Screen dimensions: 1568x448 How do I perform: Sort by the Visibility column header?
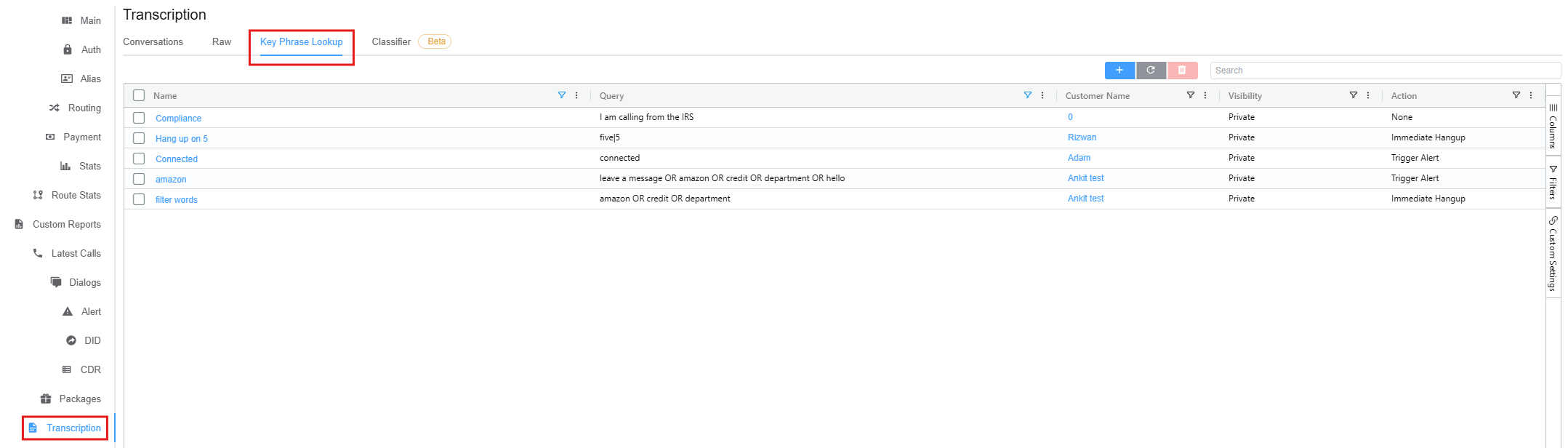click(1245, 96)
